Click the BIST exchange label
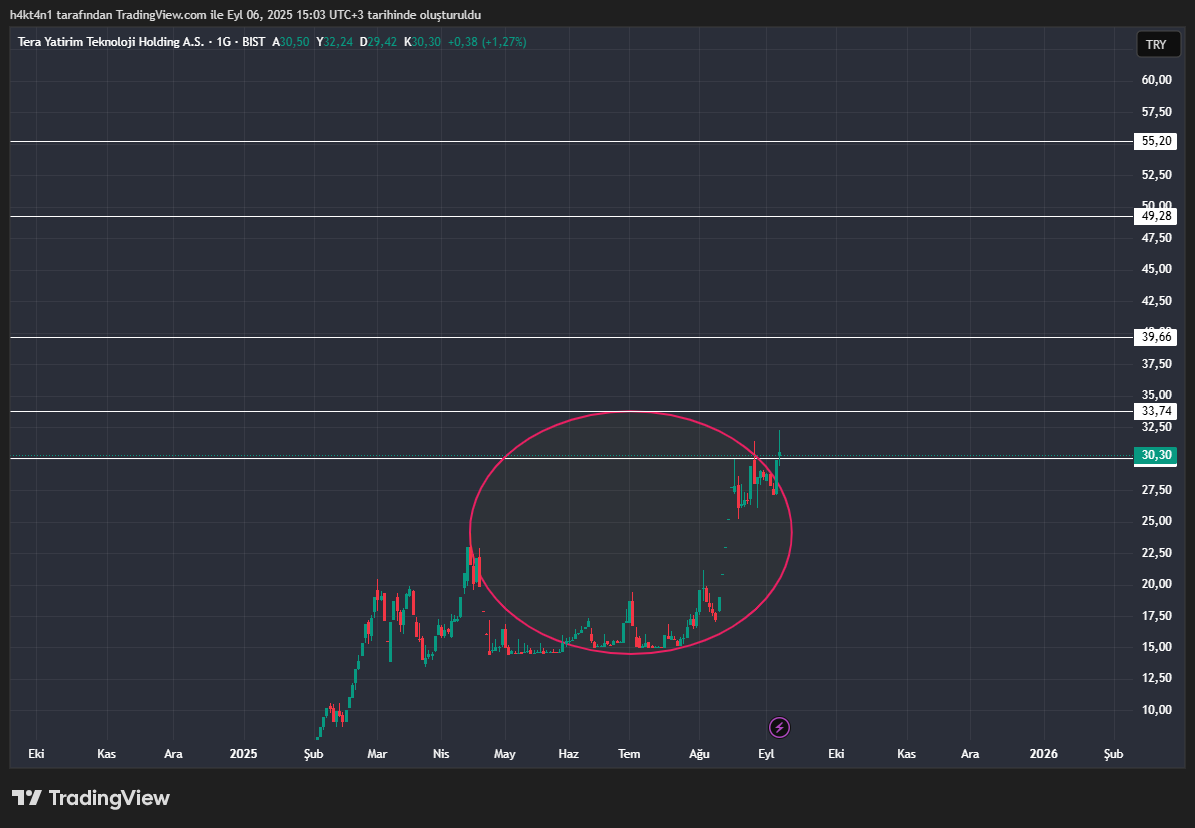Viewport: 1195px width, 828px height. 253,42
